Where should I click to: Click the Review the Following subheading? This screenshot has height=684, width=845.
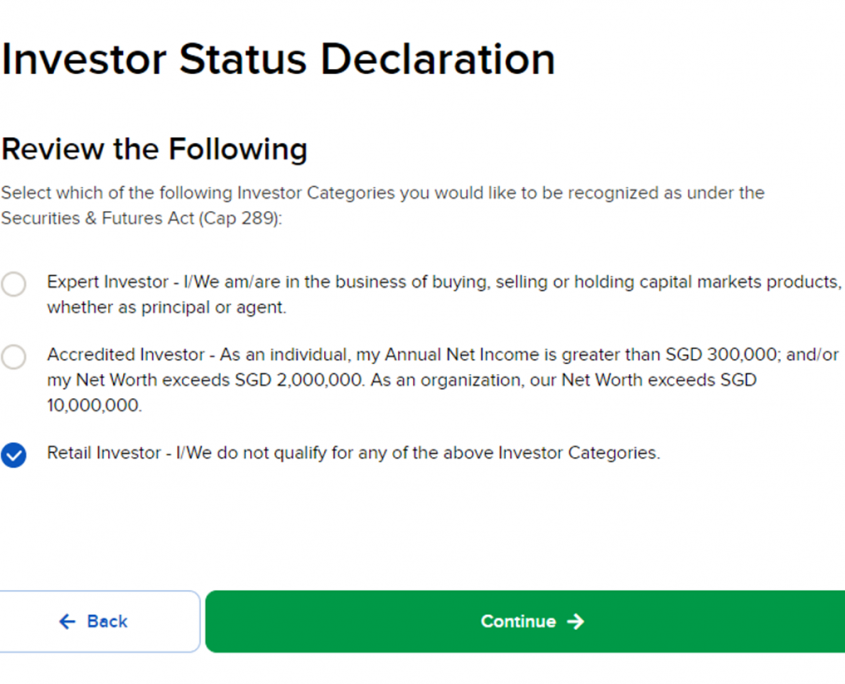154,149
